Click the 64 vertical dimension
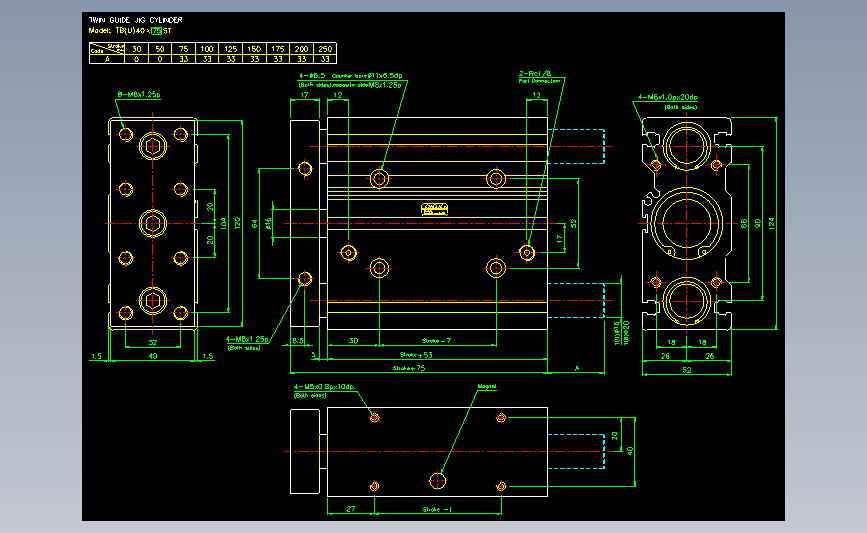Viewport: 867px width, 533px height. (x=254, y=223)
